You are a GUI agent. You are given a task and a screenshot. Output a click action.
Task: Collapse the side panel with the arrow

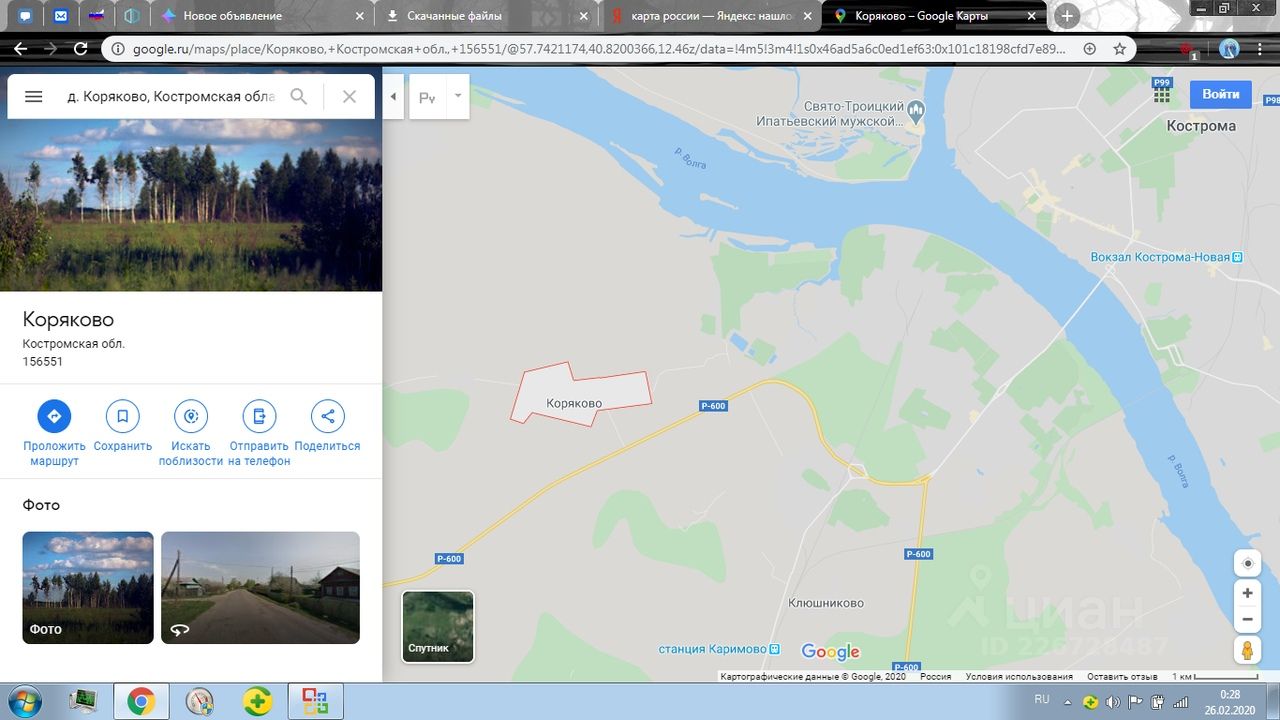[x=393, y=97]
